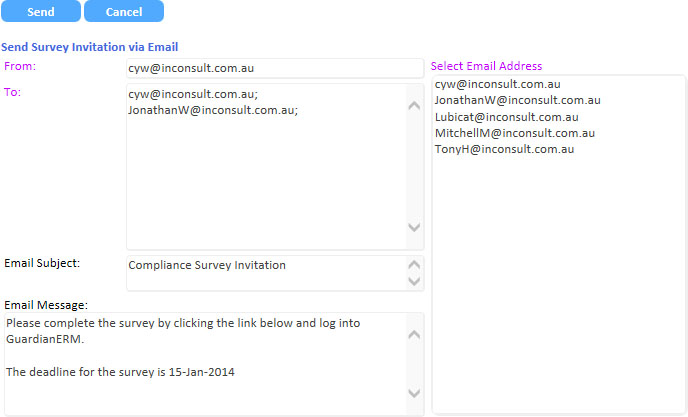Click the Send button
The image size is (688, 417).
(41, 11)
